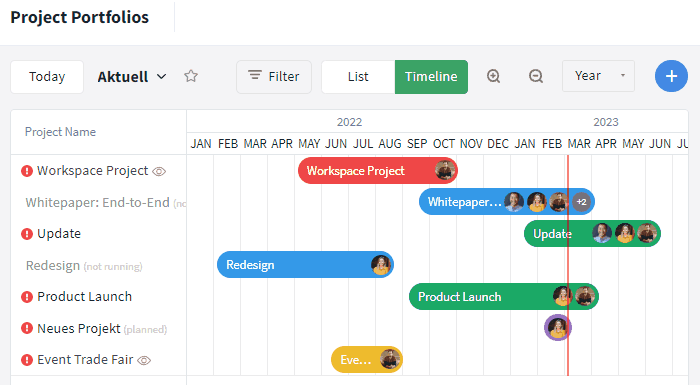This screenshot has height=385, width=700.
Task: Click the Neues Projekt purple-ringed avatar marker
Action: click(558, 328)
